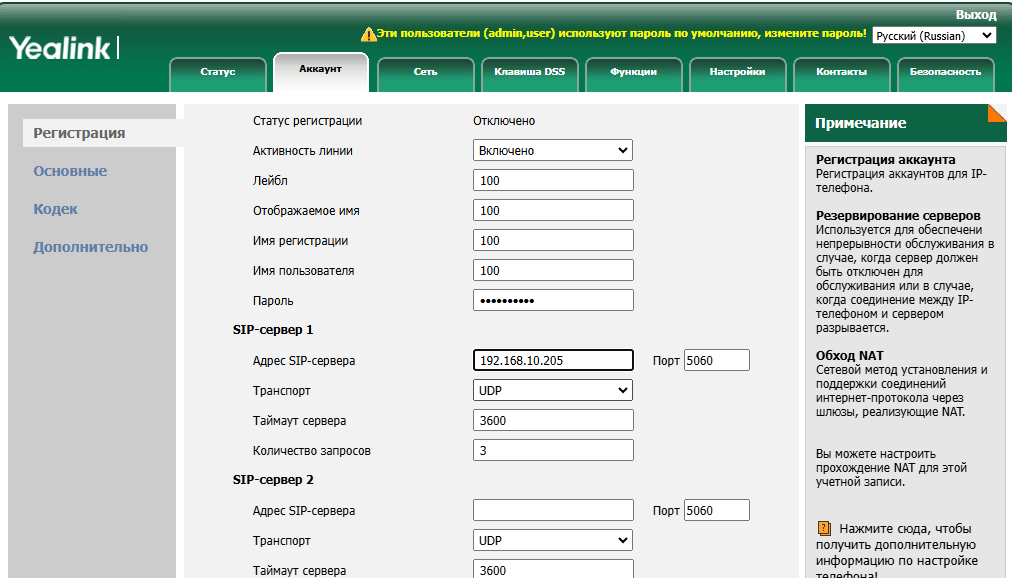Open the Статус tab

218,72
